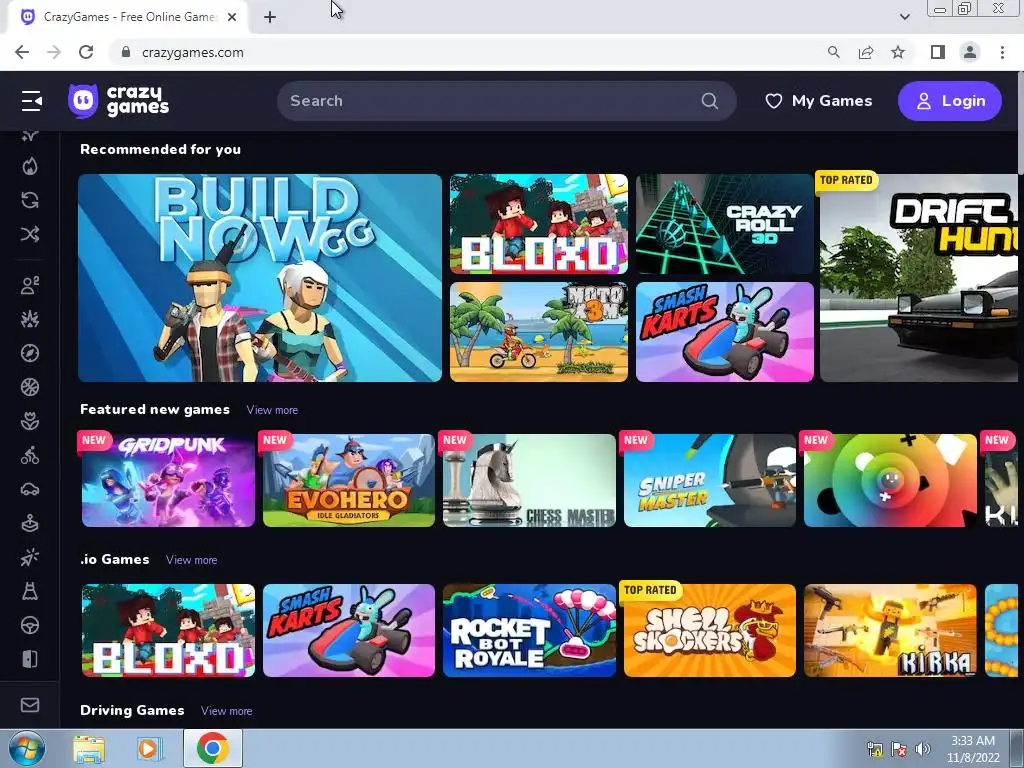Open the Bike games sidebar icon
Screen dimensions: 1024x768
click(x=30, y=455)
